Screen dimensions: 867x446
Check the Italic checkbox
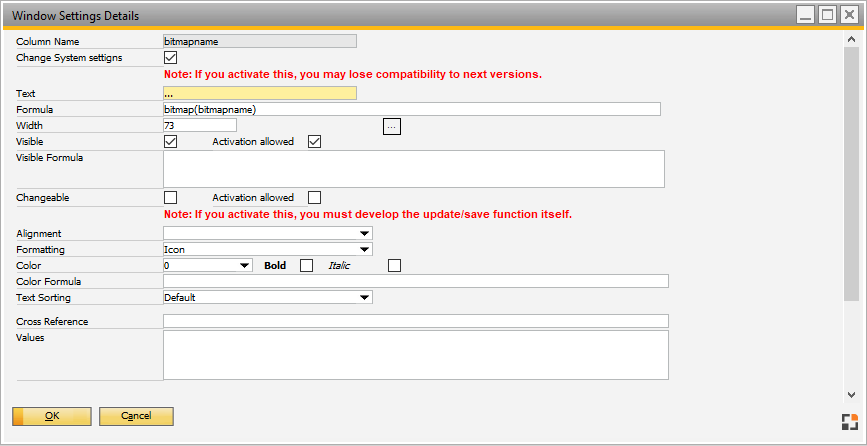394,265
